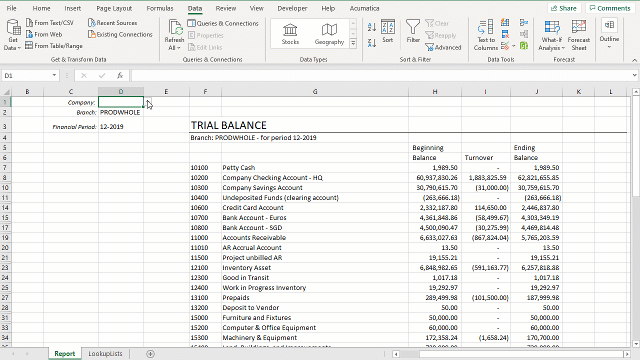
Task: Select all cells using corner button
Action: [6, 92]
